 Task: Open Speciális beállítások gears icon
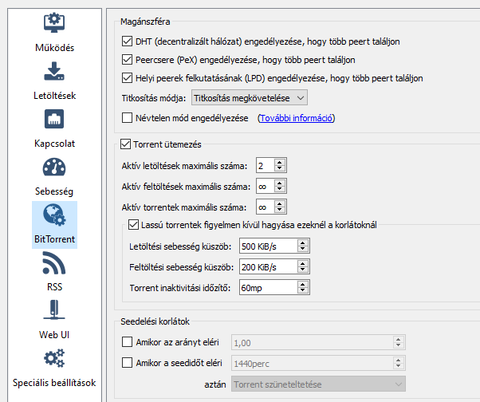54,358
